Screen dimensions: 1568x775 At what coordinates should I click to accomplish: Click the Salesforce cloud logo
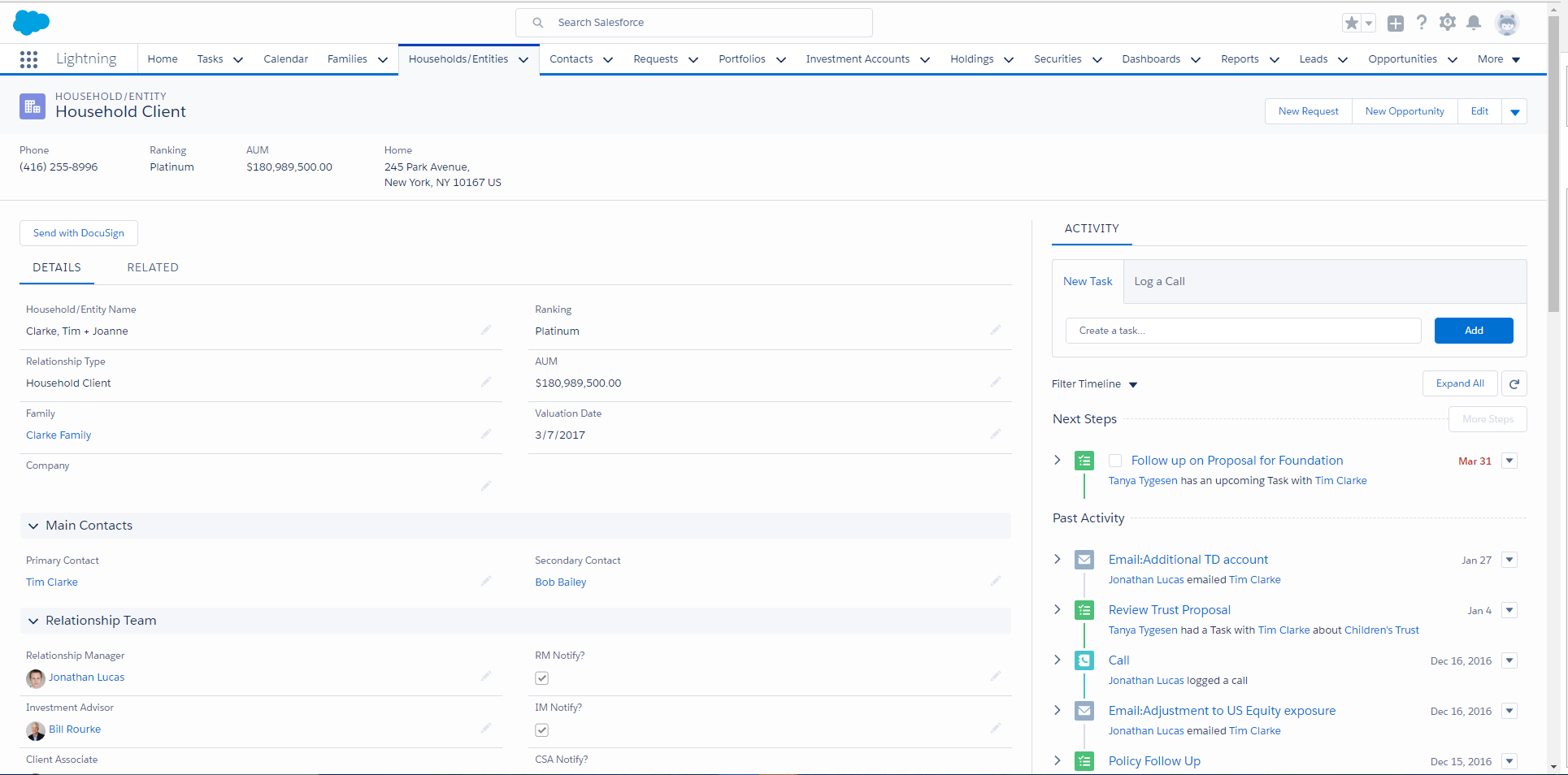[x=32, y=23]
